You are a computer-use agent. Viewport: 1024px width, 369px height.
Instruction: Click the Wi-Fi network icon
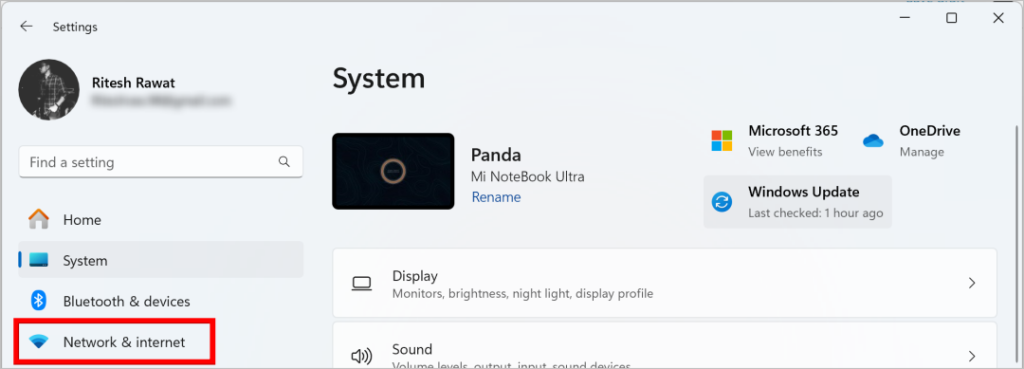[x=39, y=342]
